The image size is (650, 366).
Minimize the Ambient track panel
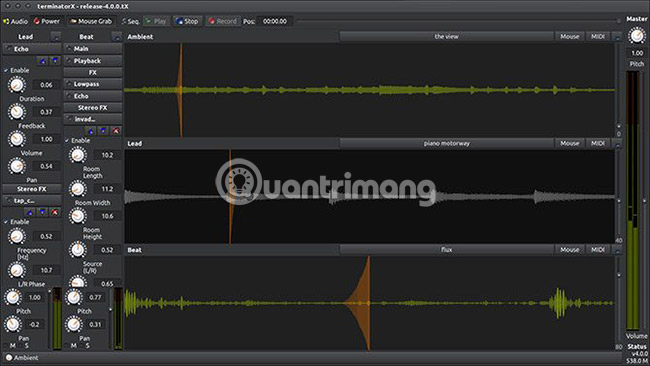click(617, 37)
